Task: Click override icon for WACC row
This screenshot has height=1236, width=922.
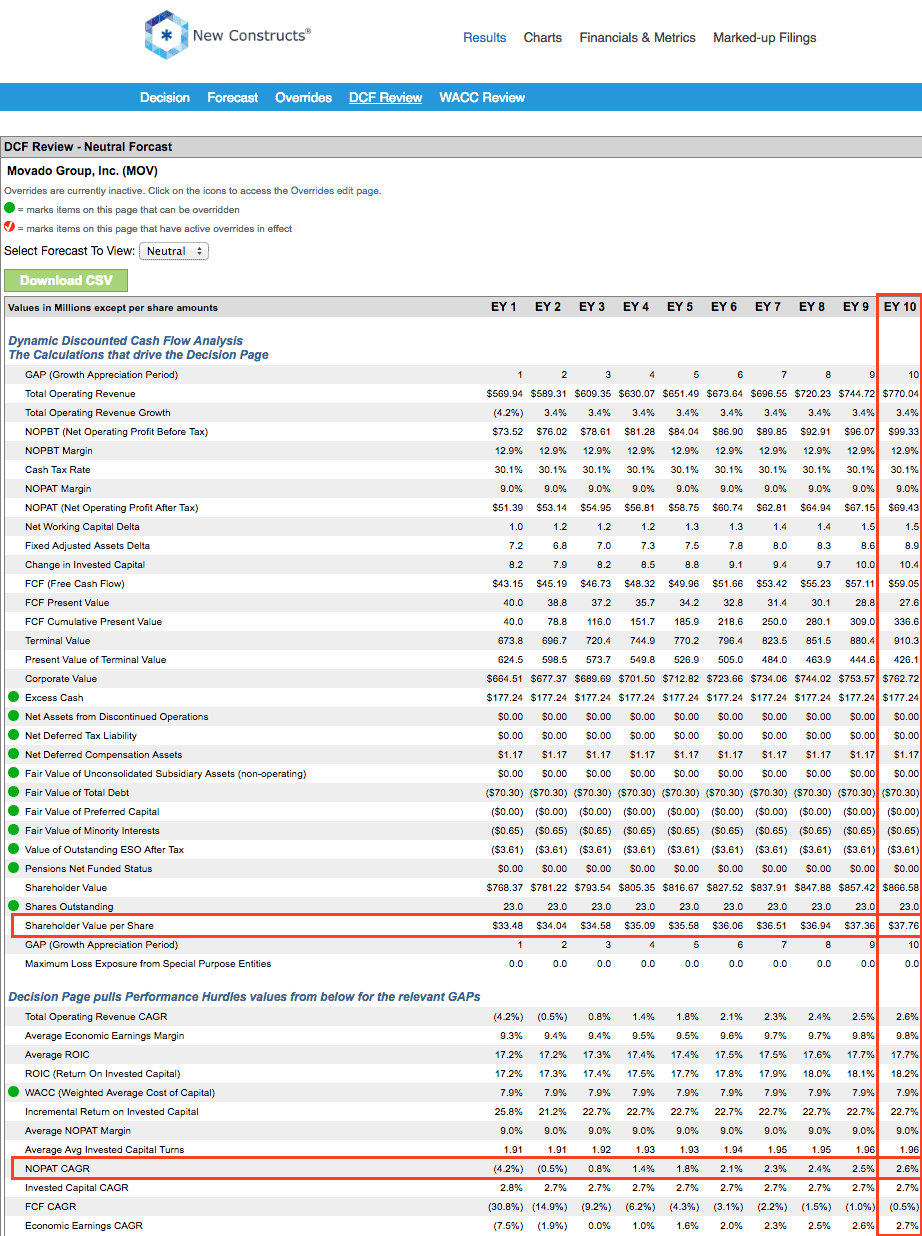Action: coord(13,1092)
